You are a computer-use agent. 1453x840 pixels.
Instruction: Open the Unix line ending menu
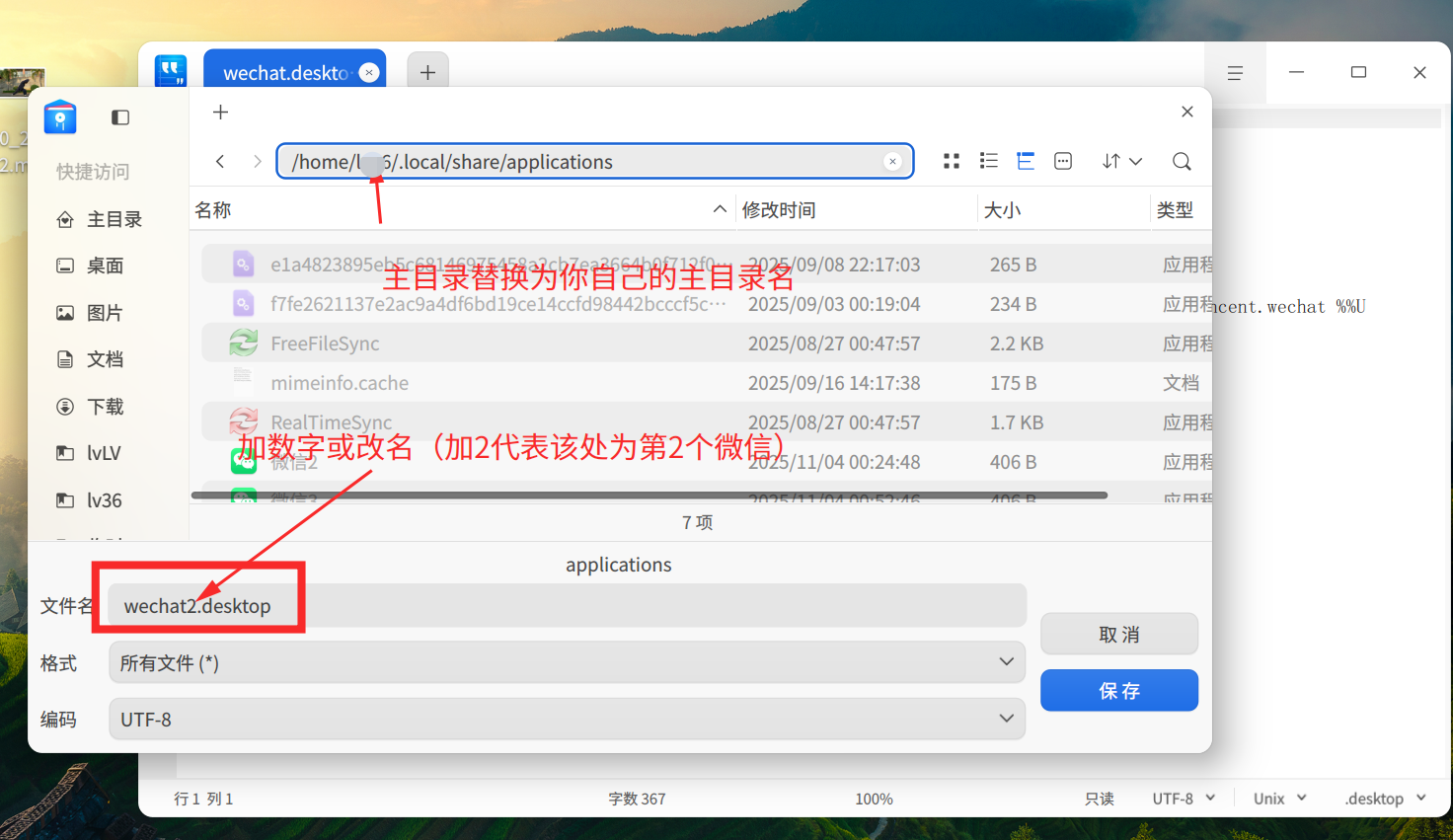(1279, 799)
